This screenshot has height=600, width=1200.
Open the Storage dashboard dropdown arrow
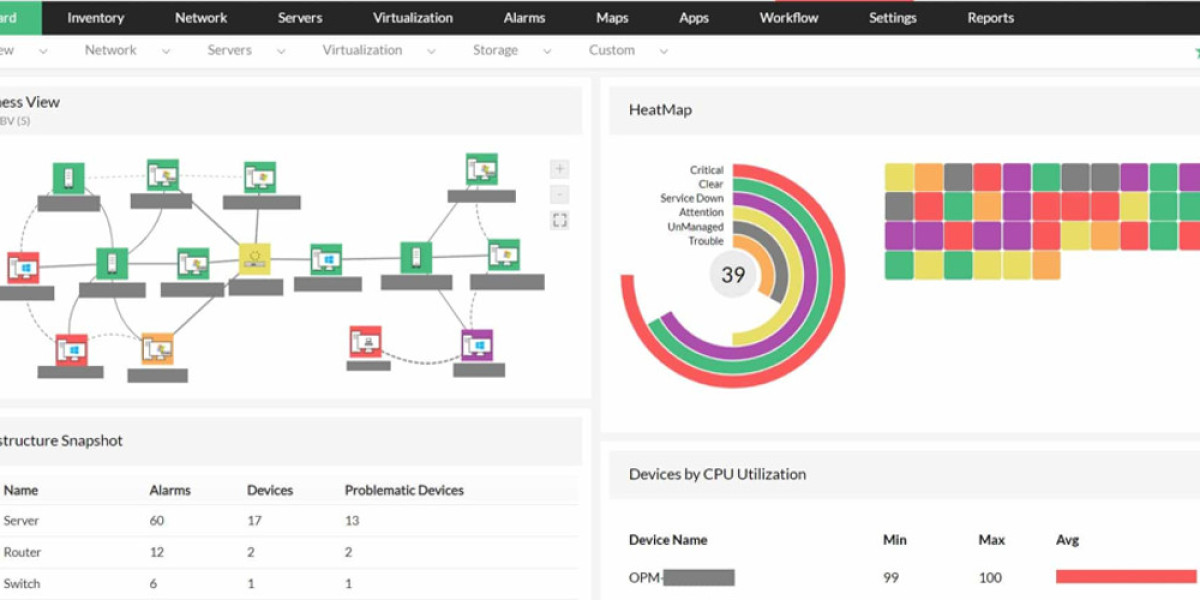coord(547,51)
